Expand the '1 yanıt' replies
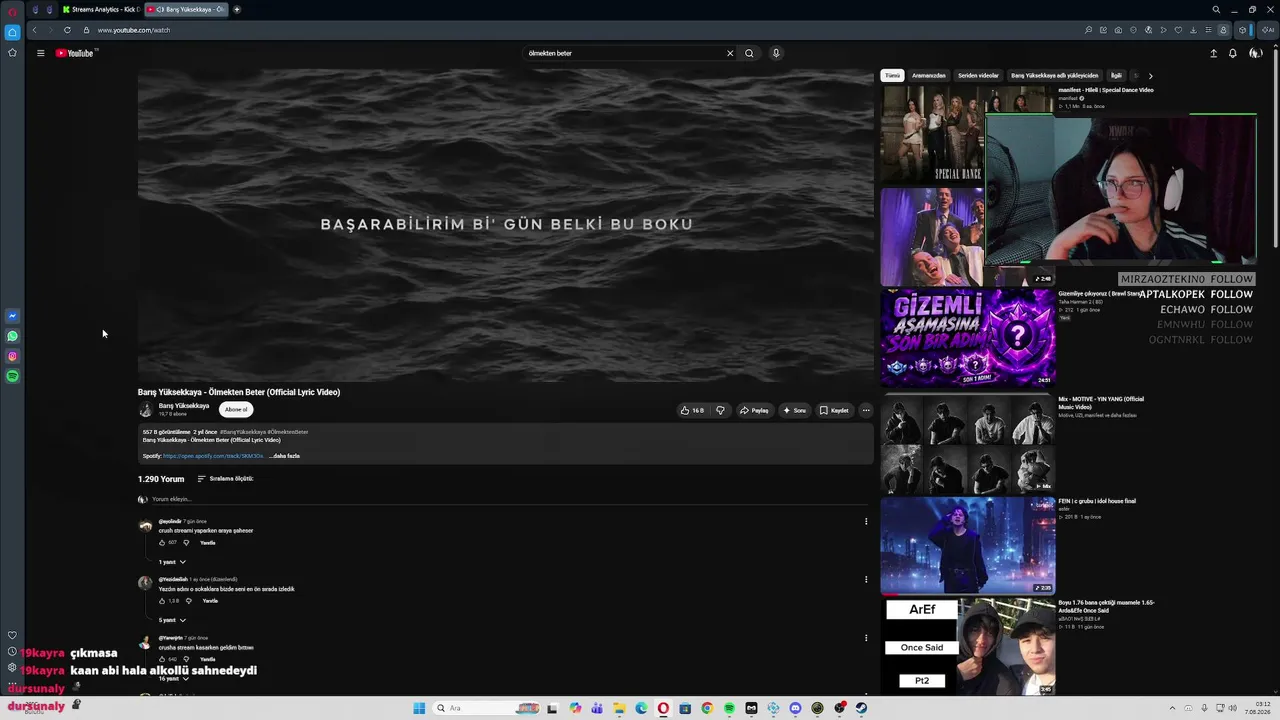Image resolution: width=1280 pixels, height=720 pixels. 172,562
